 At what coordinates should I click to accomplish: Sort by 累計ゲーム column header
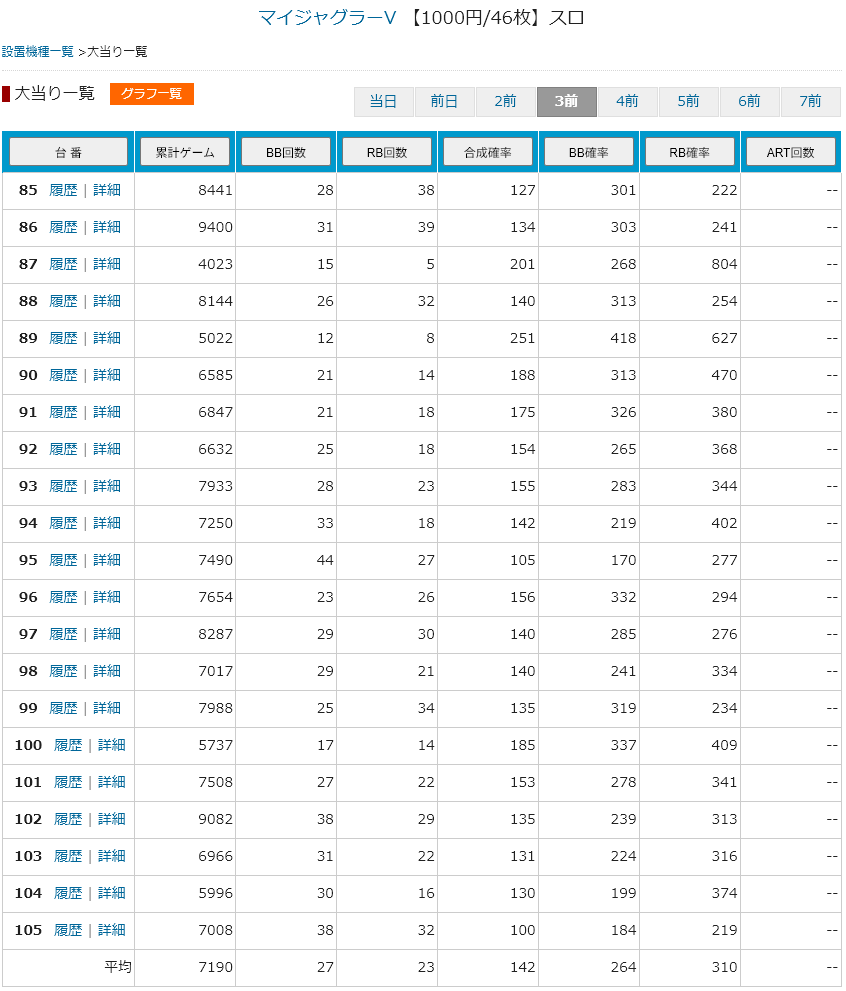point(185,152)
